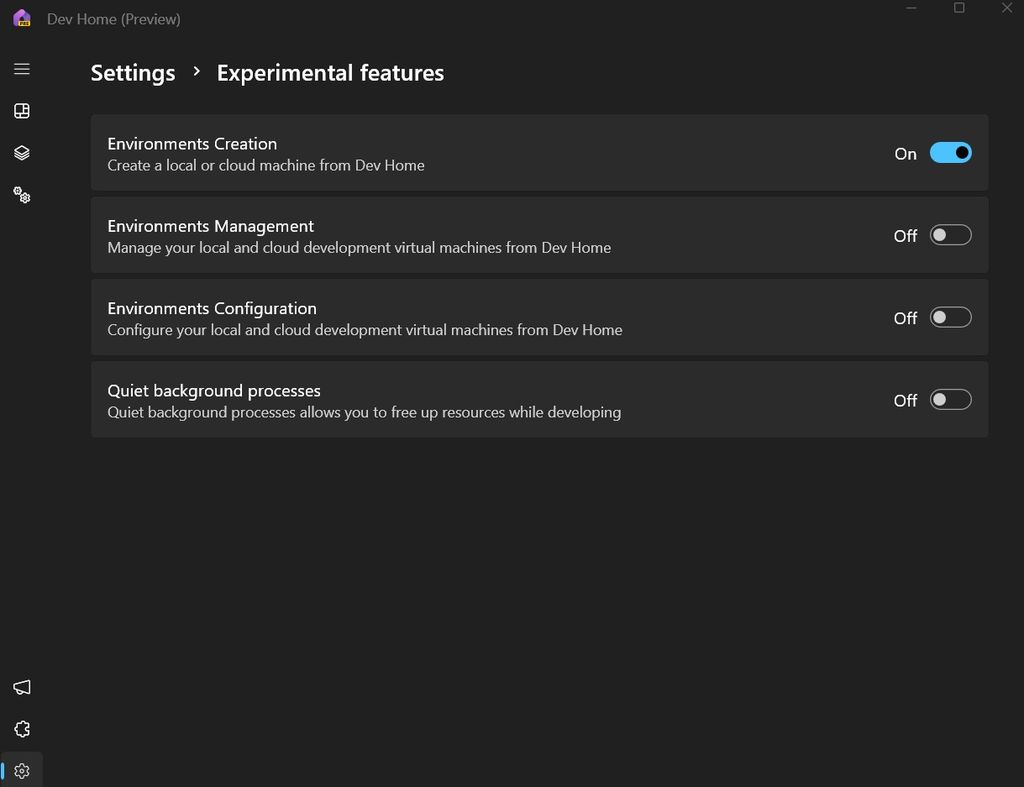
Task: Go back to Settings via breadcrumb
Action: click(x=133, y=73)
